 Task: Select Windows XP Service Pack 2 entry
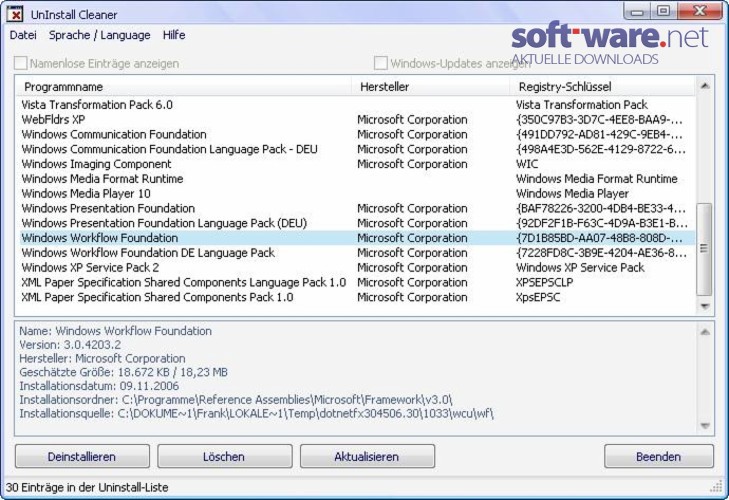click(x=90, y=268)
